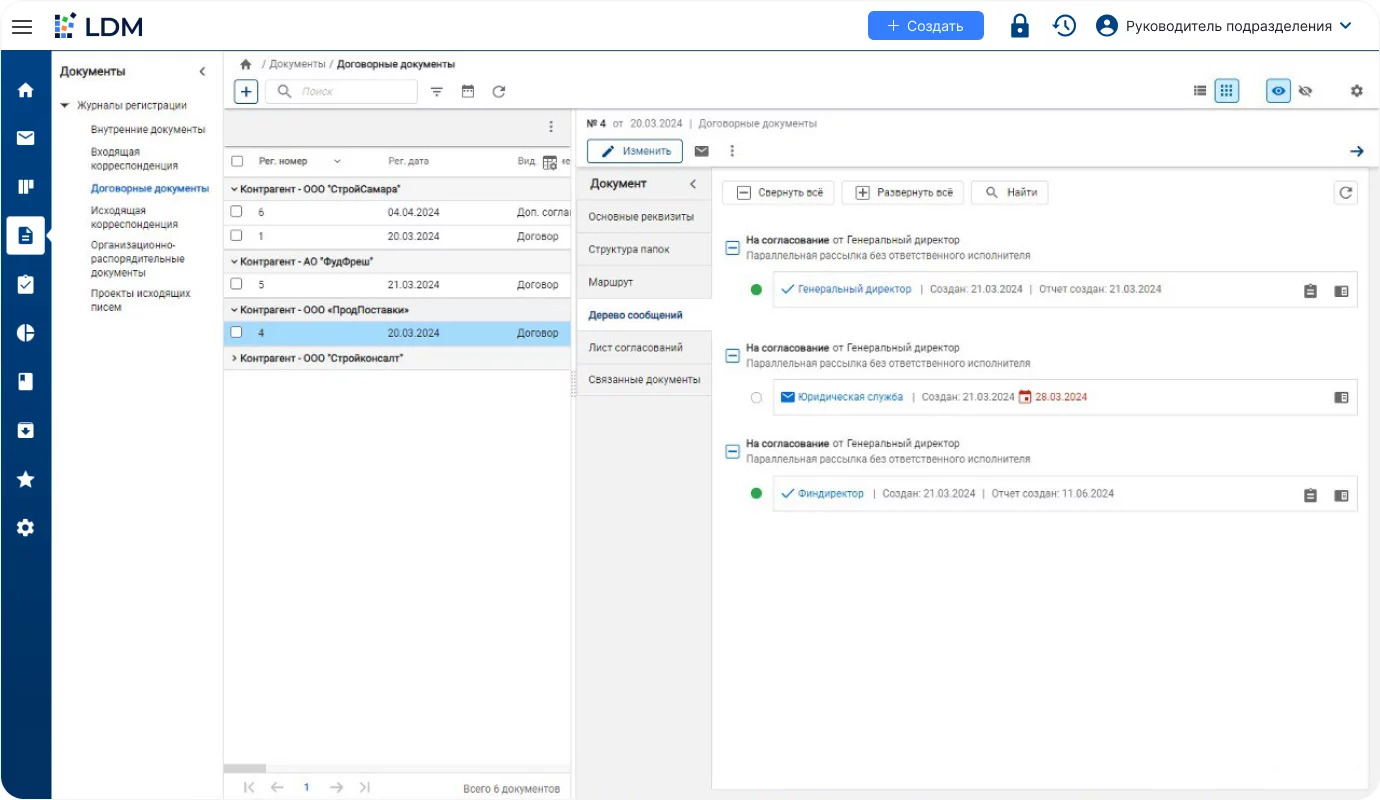This screenshot has height=800, width=1380.
Task: Open the history clock icon
Action: coord(1064,26)
